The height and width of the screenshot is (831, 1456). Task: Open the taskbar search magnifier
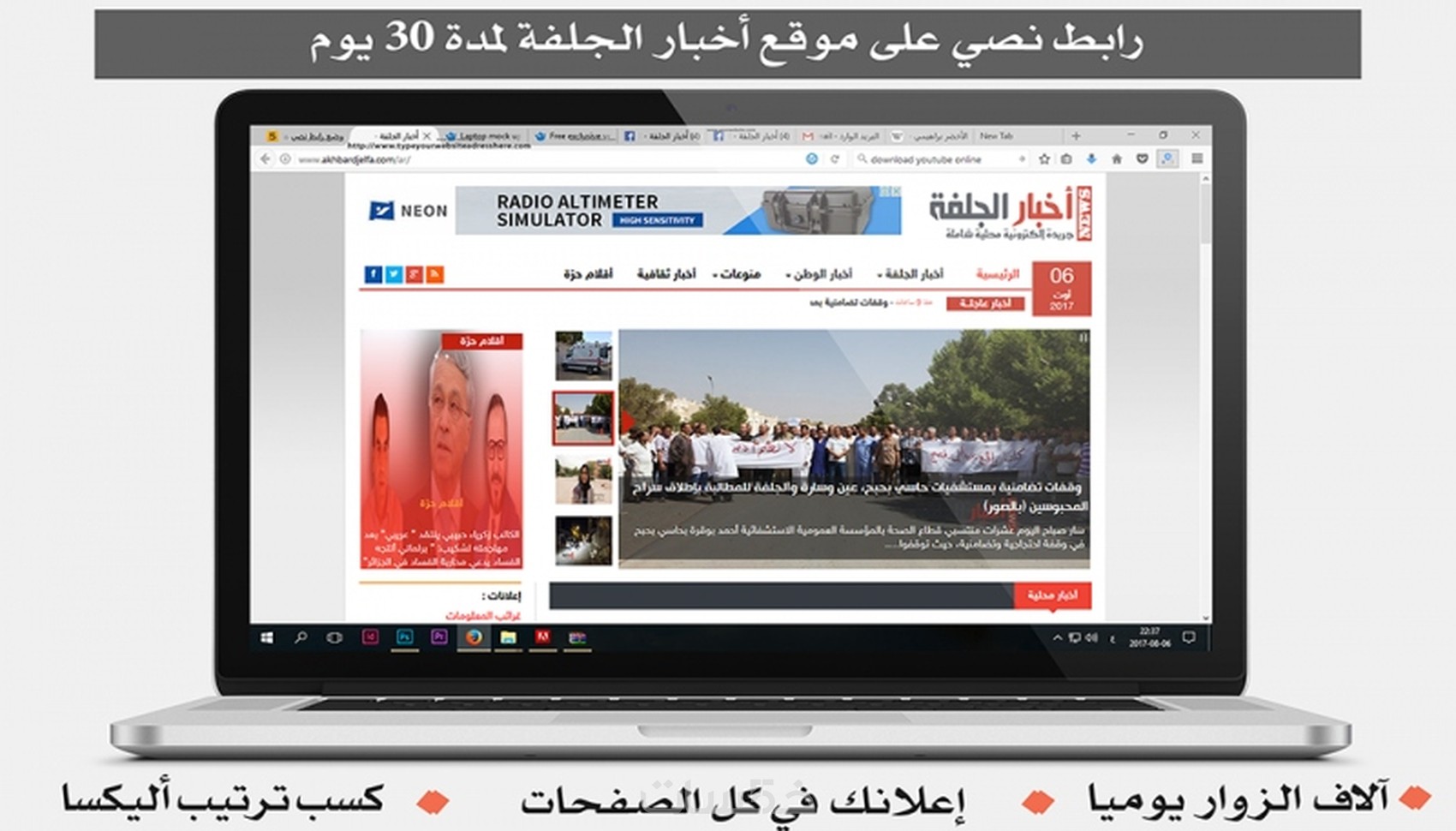coord(301,637)
